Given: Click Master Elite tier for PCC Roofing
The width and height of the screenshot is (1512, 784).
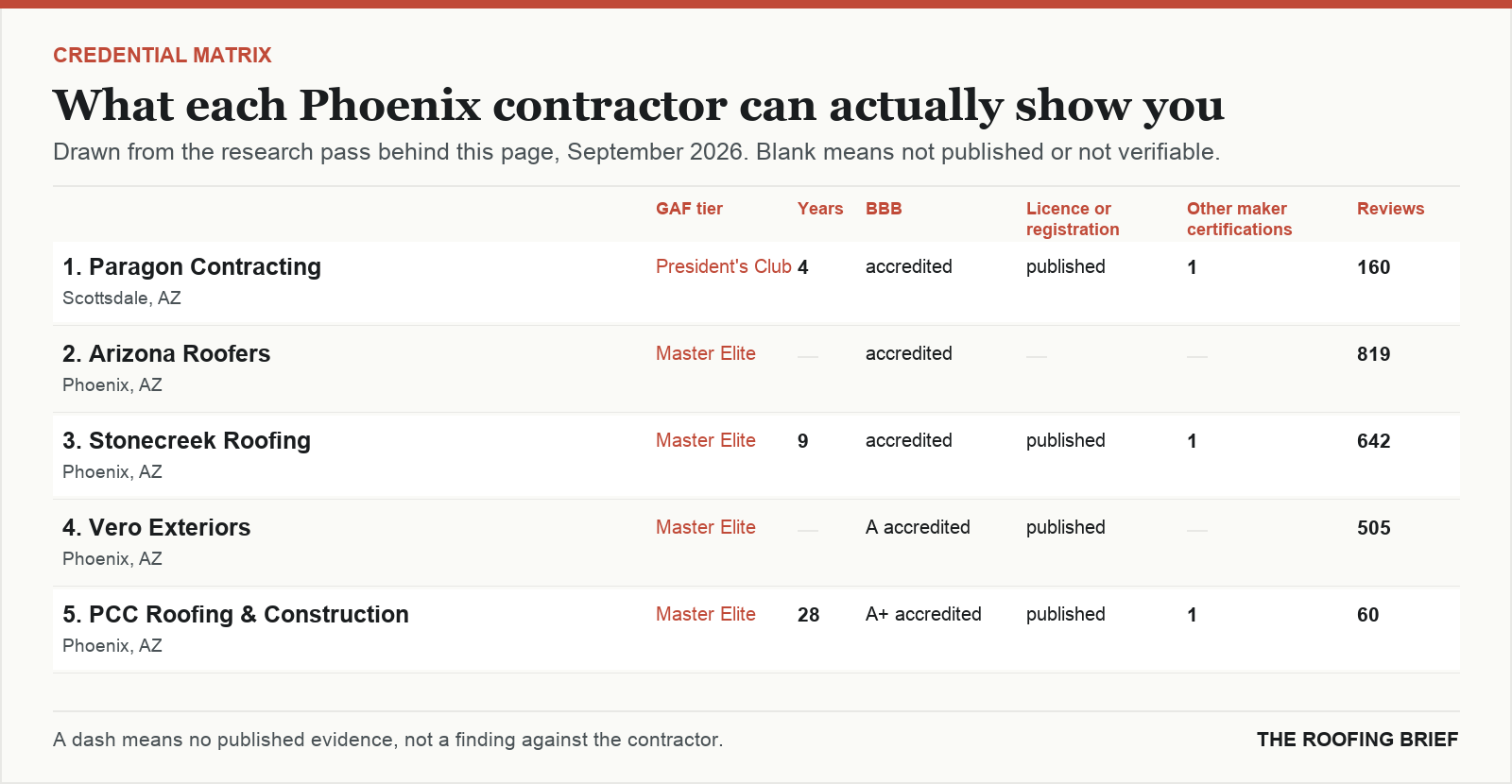Looking at the screenshot, I should (706, 615).
